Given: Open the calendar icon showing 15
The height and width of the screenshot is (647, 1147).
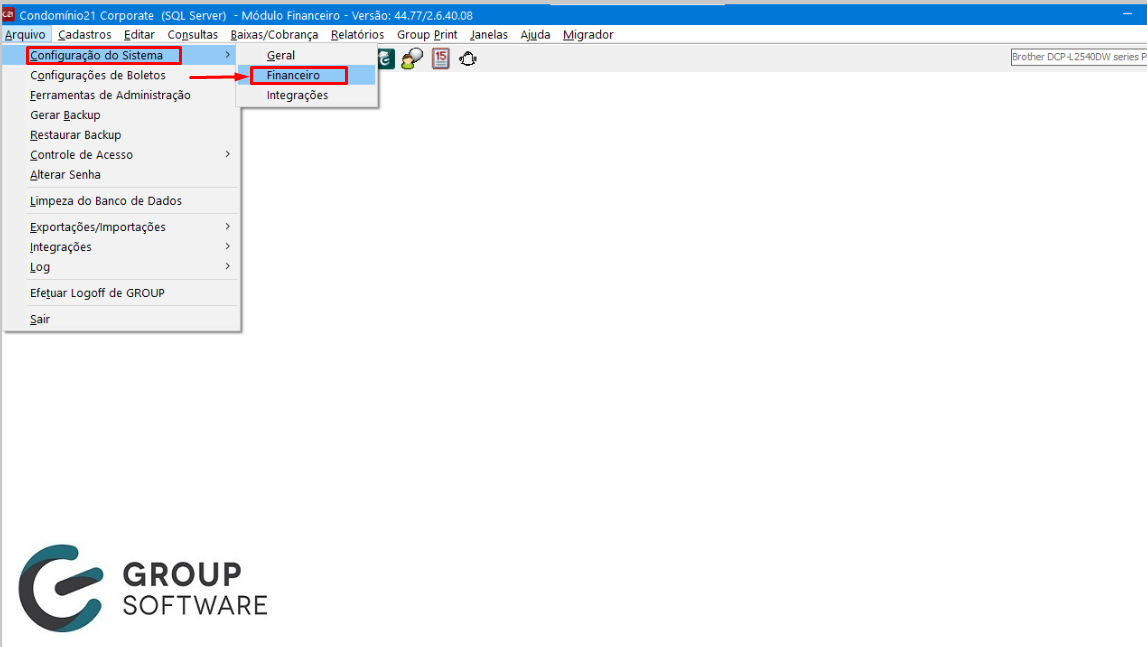Looking at the screenshot, I should [x=440, y=59].
